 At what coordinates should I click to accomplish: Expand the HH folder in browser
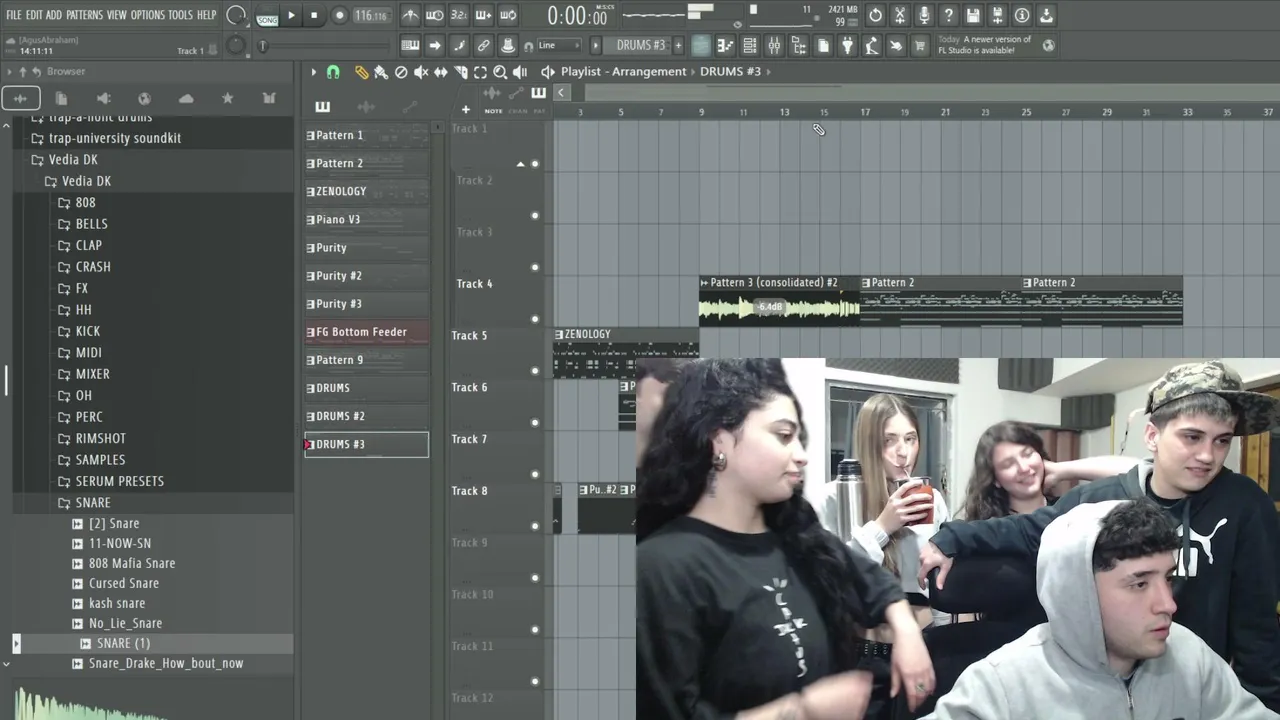point(84,310)
